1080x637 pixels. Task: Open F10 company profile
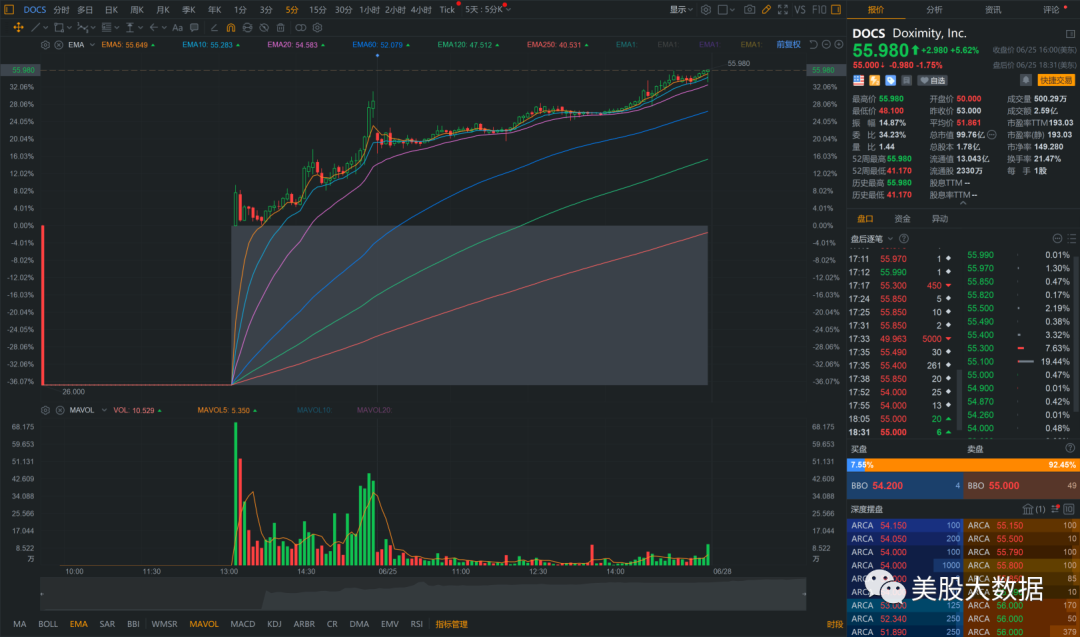[x=819, y=10]
